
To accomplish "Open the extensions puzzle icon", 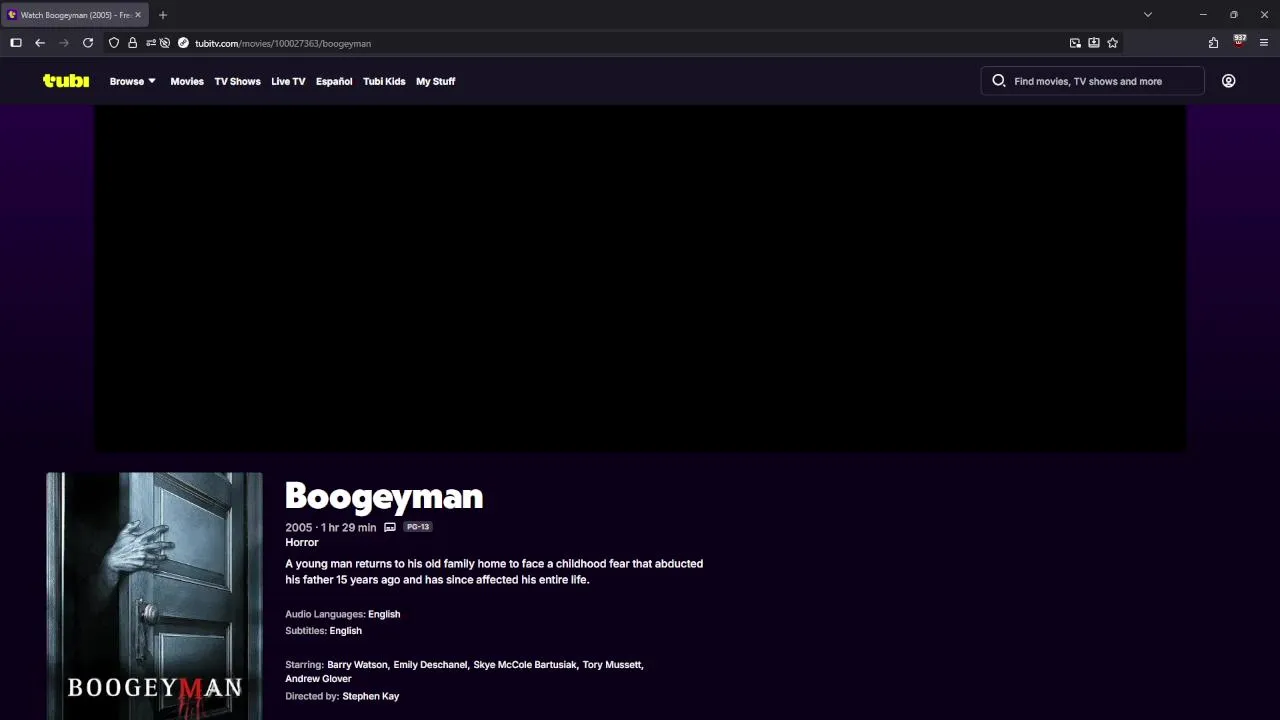I will 1213,43.
